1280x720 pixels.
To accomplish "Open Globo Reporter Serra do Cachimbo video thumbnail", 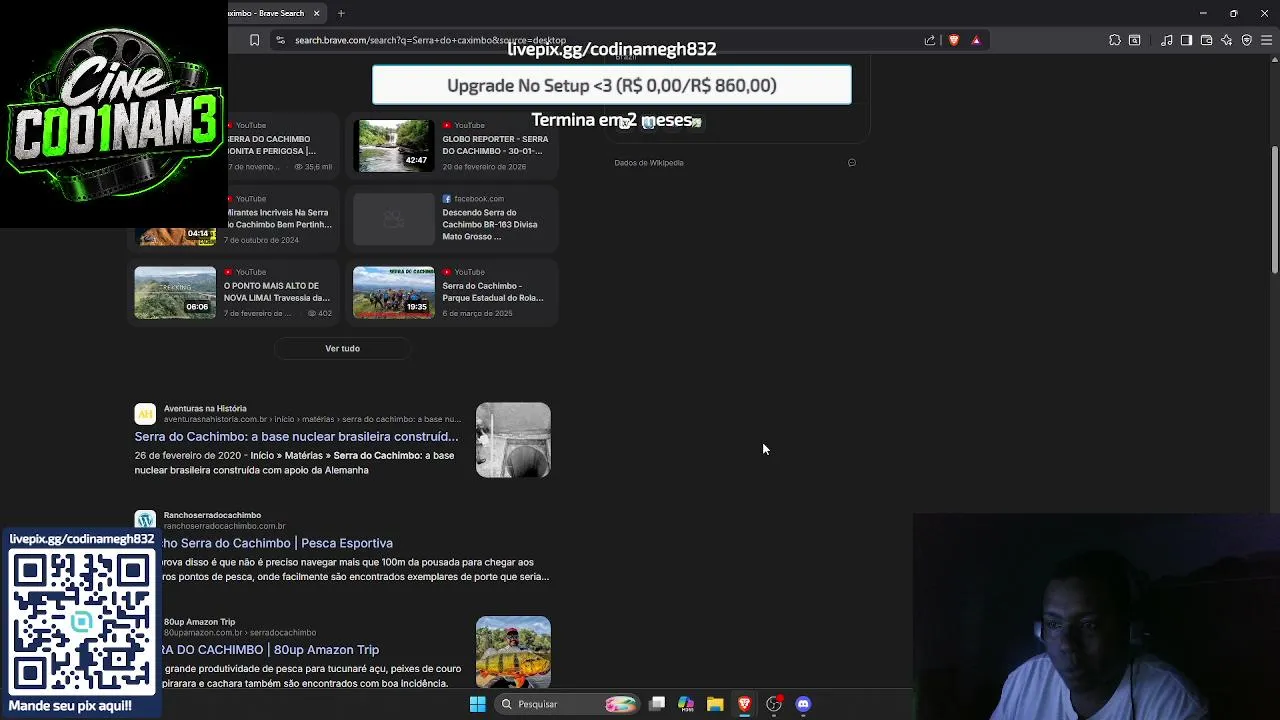I will tap(394, 146).
